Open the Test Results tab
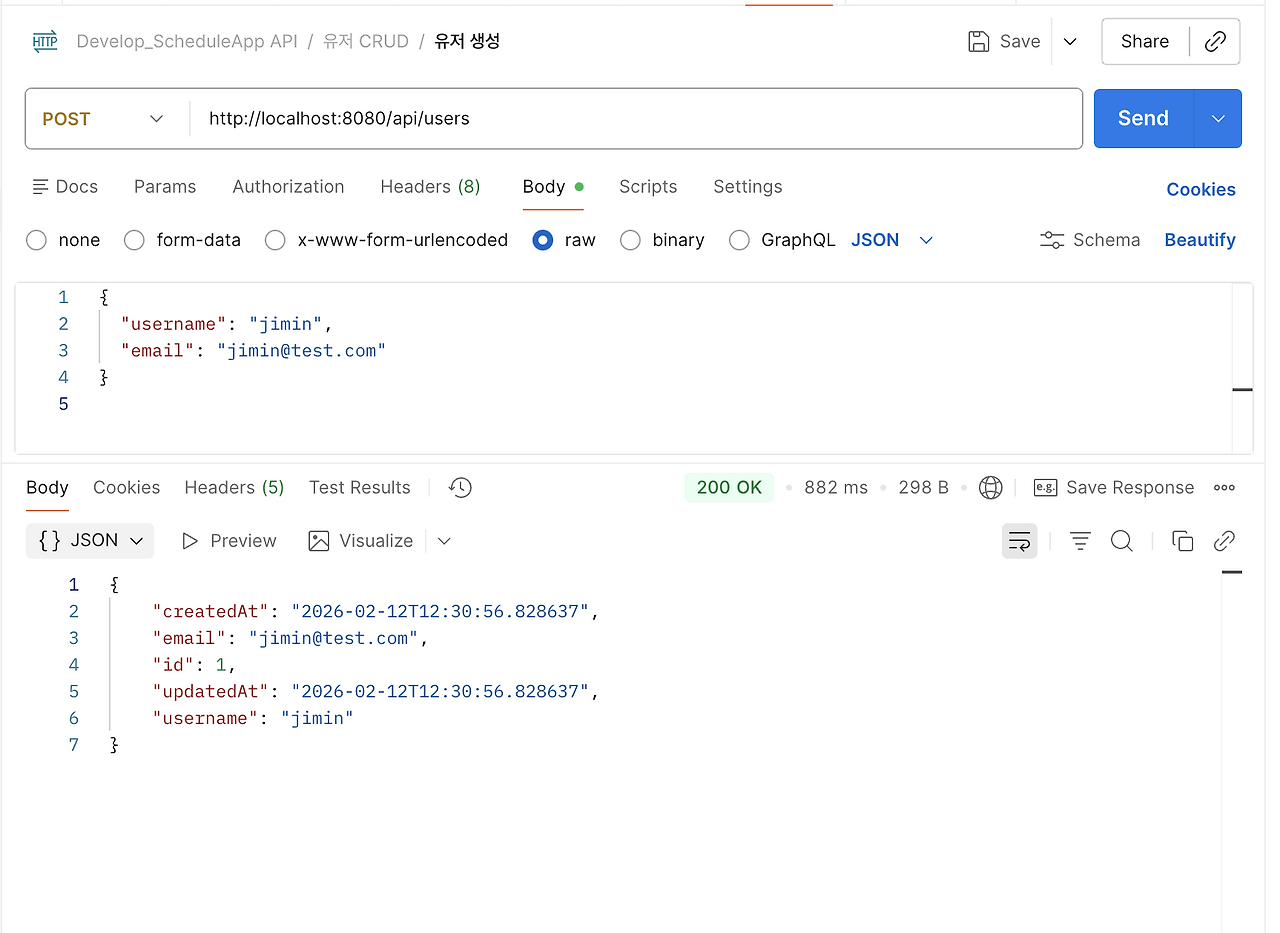This screenshot has width=1280, height=933. [359, 487]
